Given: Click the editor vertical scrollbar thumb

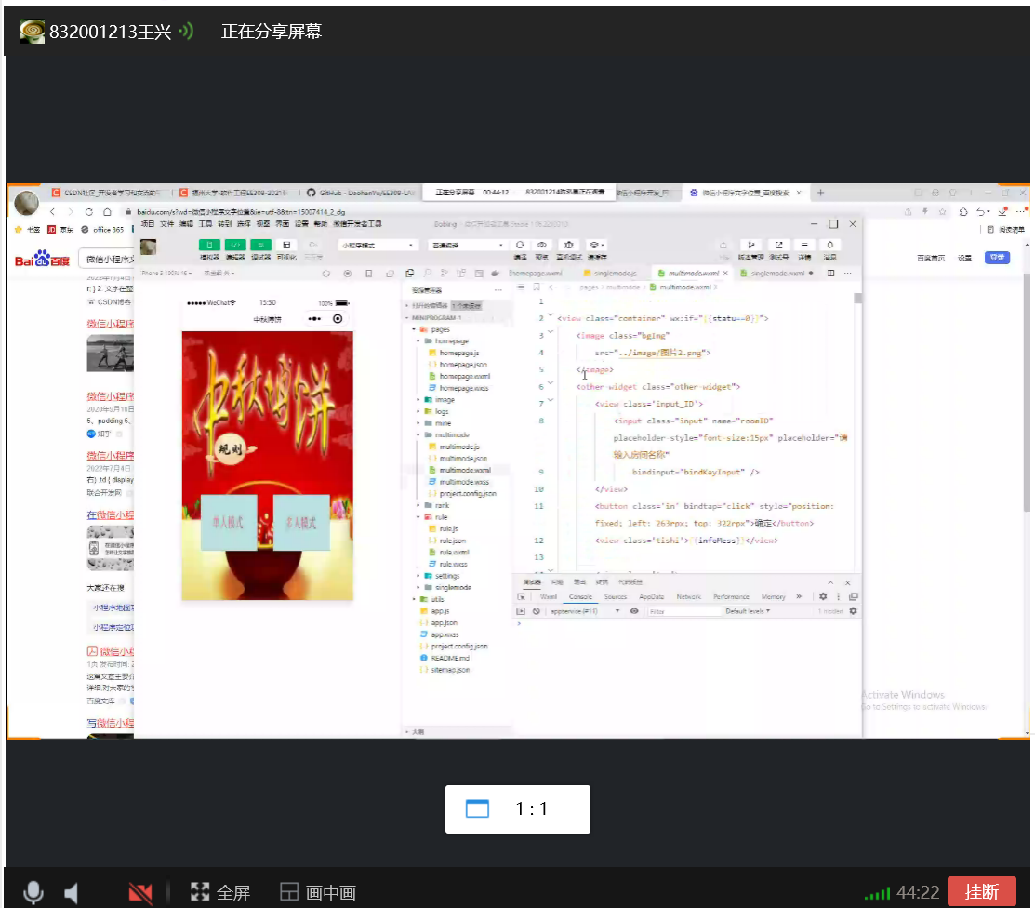Looking at the screenshot, I should click(858, 298).
